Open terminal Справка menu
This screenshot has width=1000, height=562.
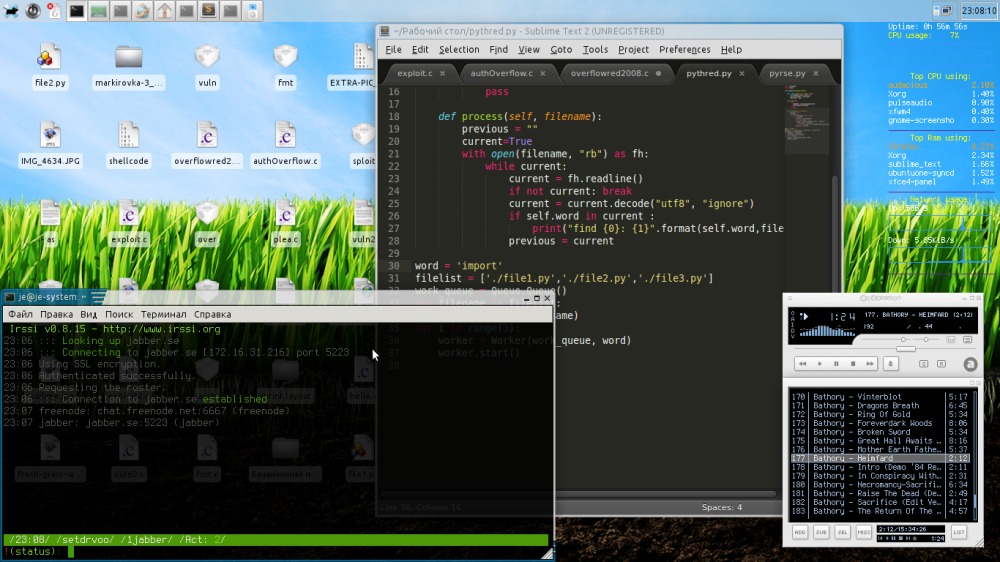212,314
